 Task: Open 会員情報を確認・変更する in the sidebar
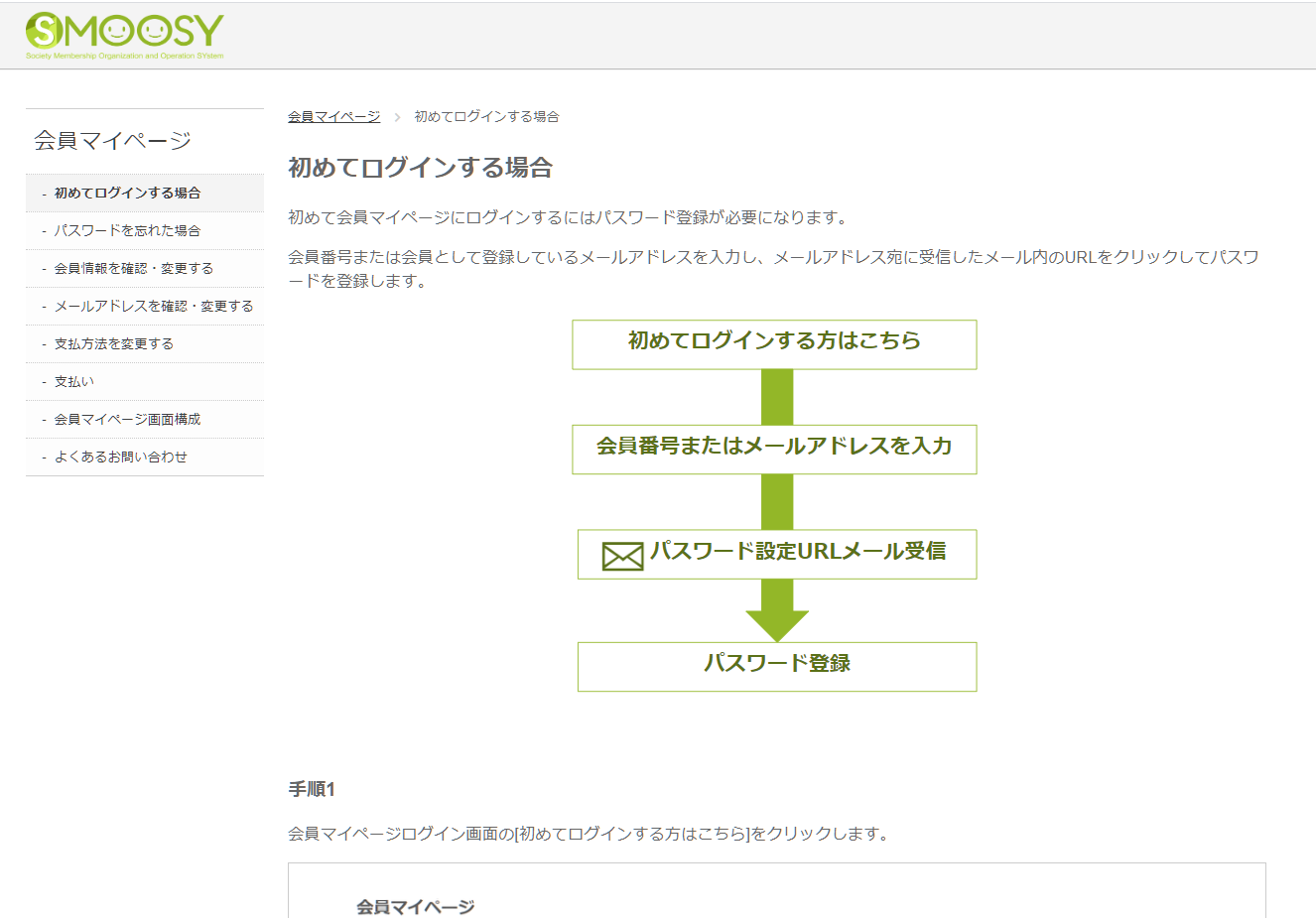[x=145, y=268]
